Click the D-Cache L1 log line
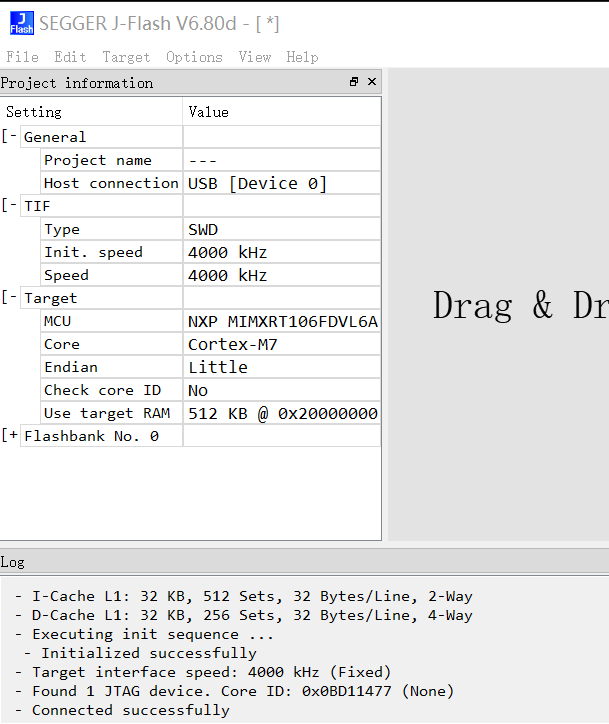This screenshot has width=609, height=724. click(x=244, y=615)
